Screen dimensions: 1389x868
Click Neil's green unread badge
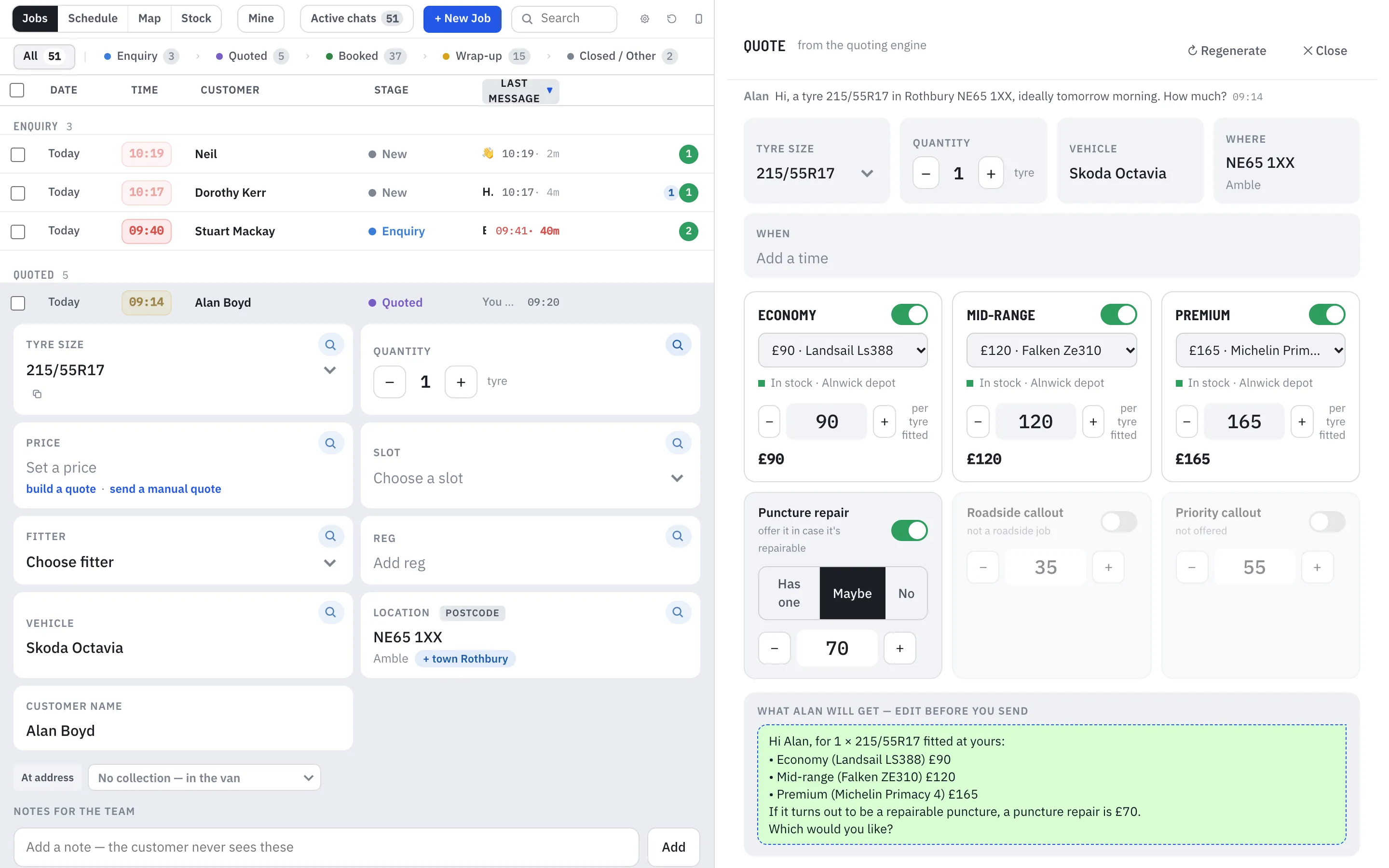click(689, 154)
